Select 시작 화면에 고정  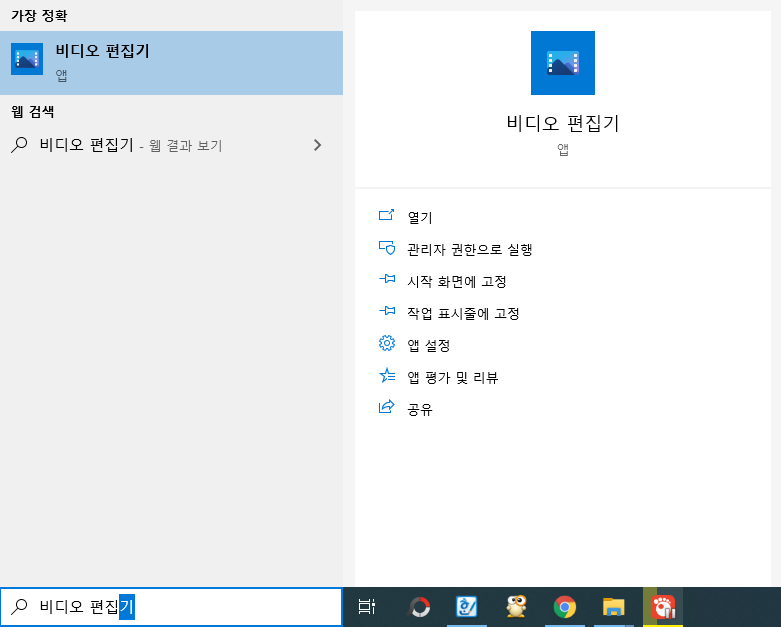(x=457, y=282)
